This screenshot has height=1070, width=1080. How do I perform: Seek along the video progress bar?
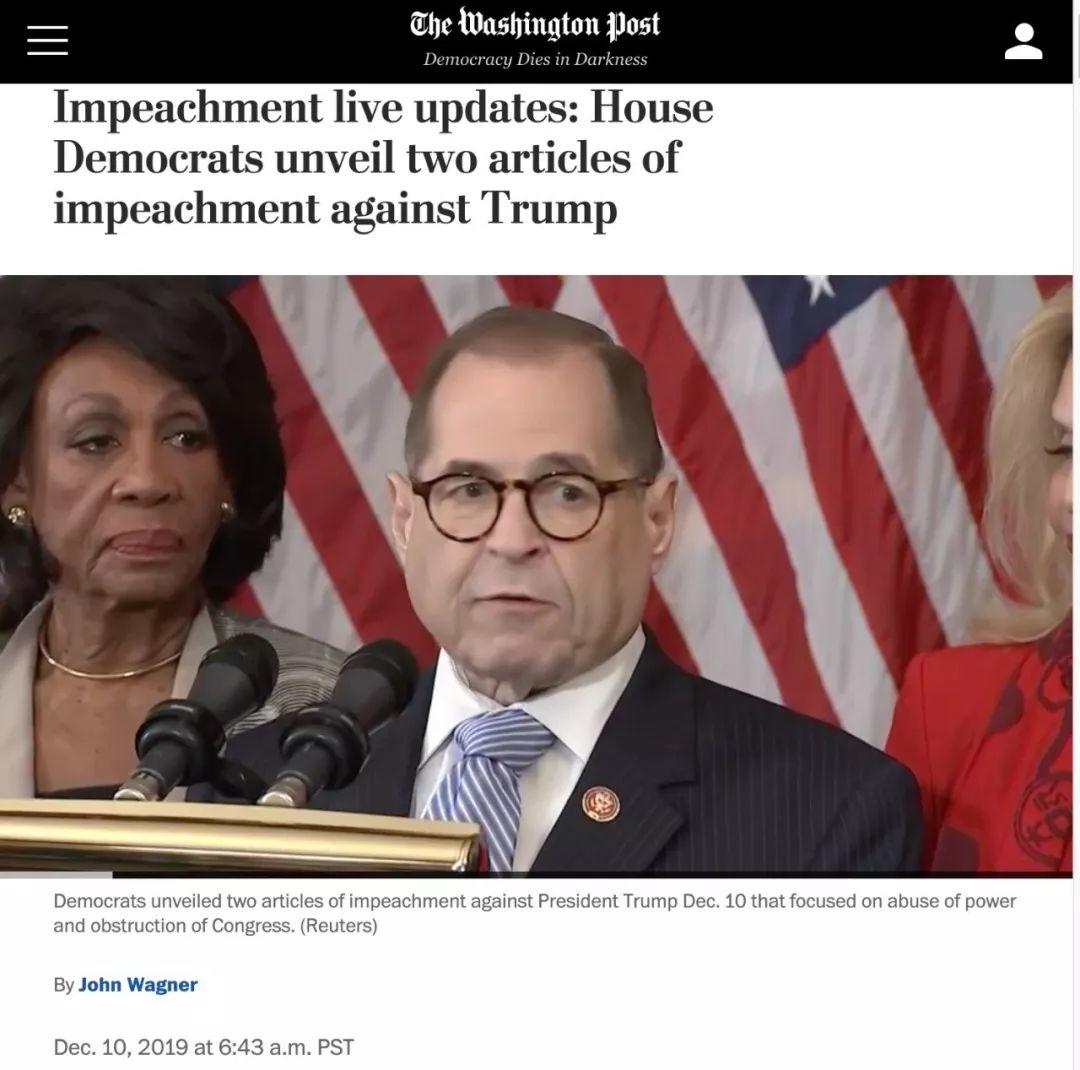[536, 875]
